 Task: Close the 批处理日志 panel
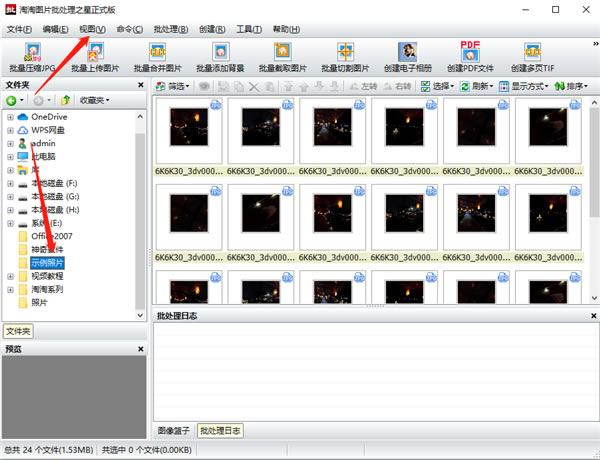pyautogui.click(x=593, y=316)
